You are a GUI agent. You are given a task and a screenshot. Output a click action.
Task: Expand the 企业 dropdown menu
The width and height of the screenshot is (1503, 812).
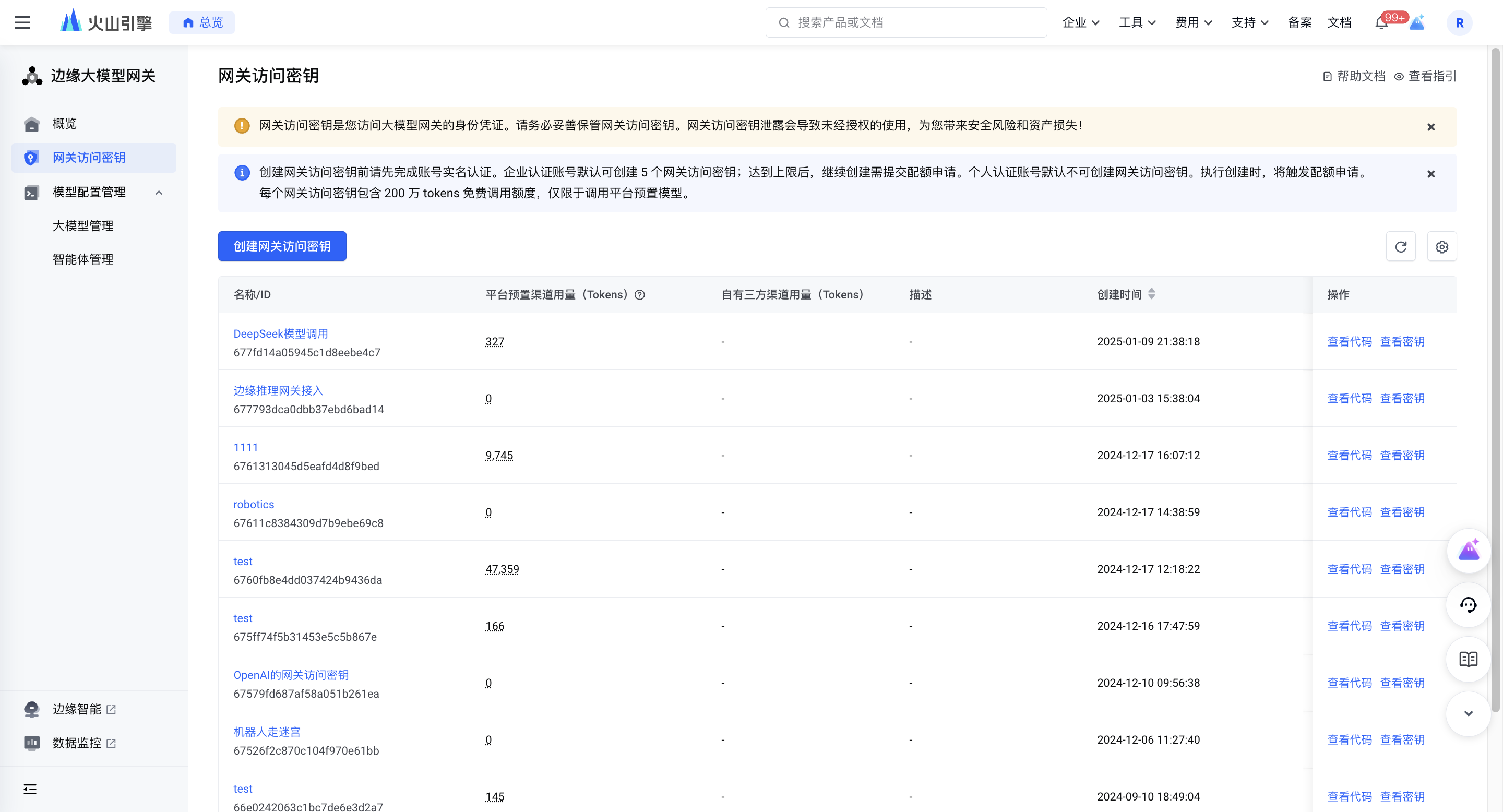[1080, 22]
